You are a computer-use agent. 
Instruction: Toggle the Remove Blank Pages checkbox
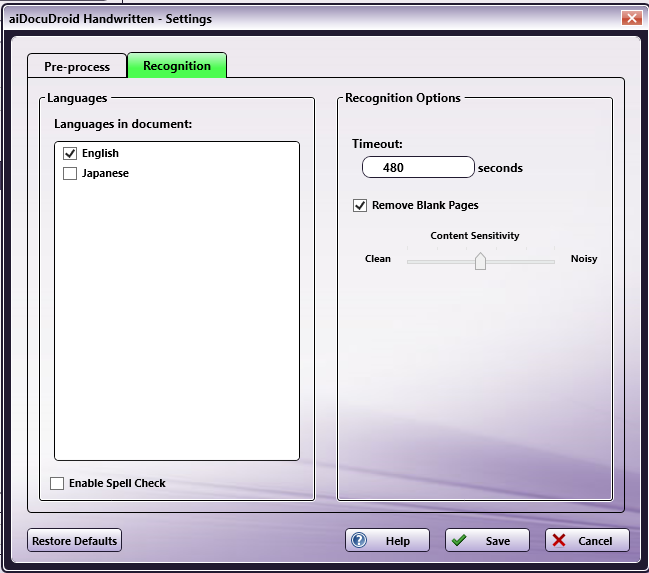tap(360, 205)
